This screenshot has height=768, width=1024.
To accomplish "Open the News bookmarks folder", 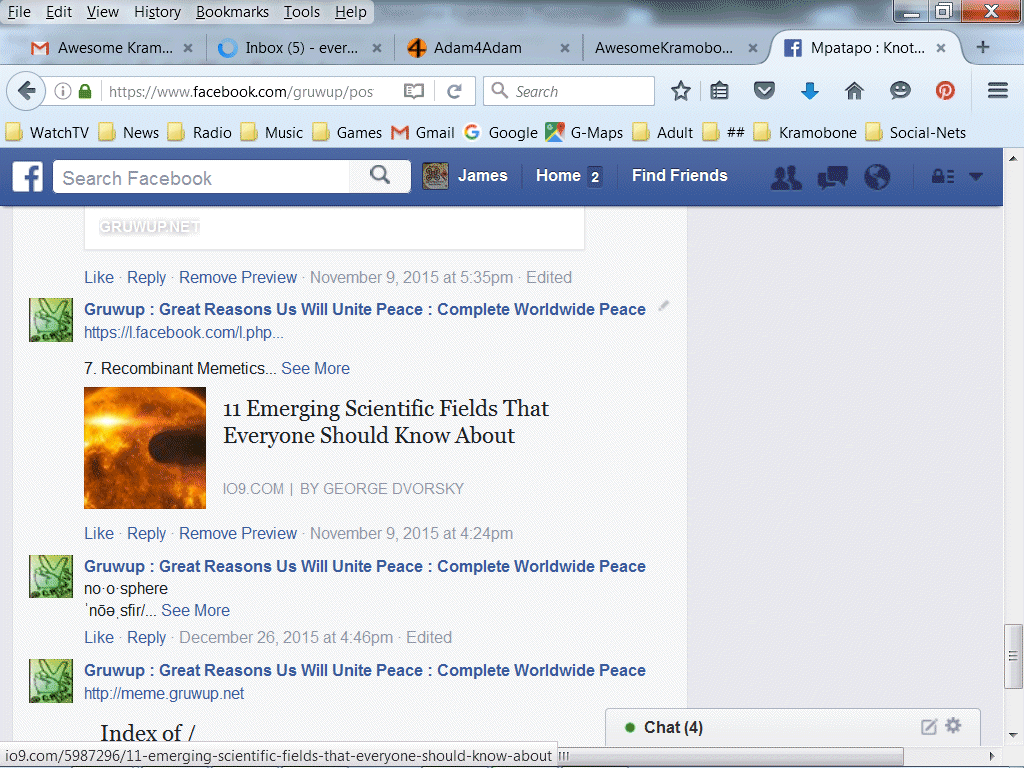I will coord(129,133).
